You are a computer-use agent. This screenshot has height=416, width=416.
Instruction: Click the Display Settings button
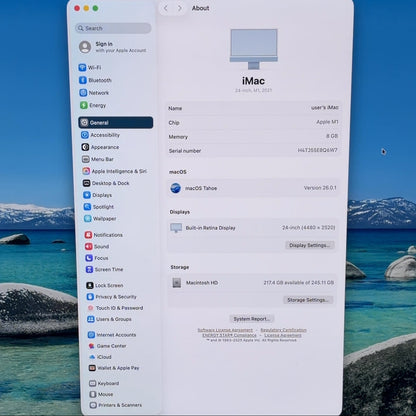310,245
